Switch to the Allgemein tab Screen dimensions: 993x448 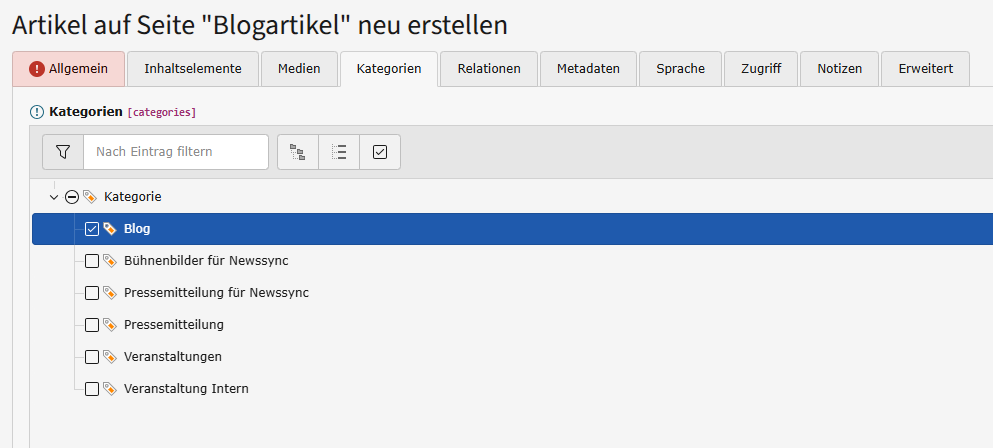(x=68, y=68)
